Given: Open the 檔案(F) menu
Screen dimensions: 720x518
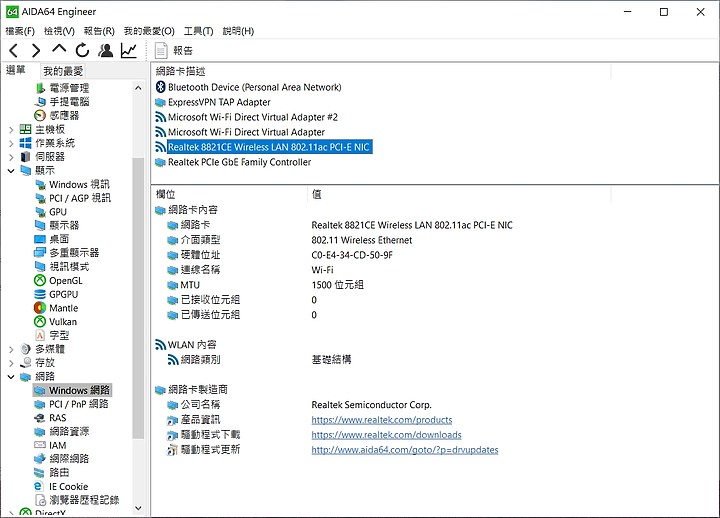Looking at the screenshot, I should [20, 31].
